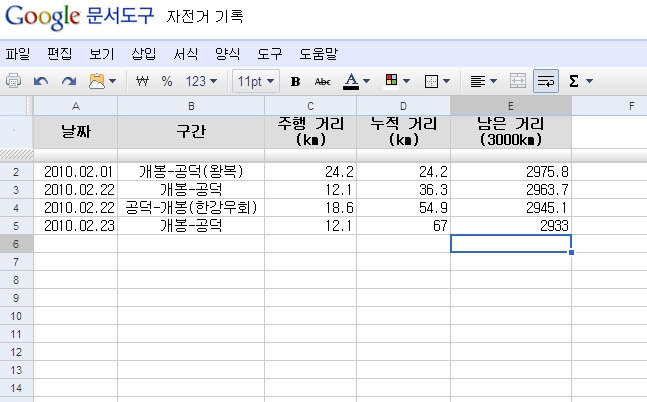This screenshot has height=402, width=647.
Task: Open the 도움말 menu
Action: tap(318, 54)
